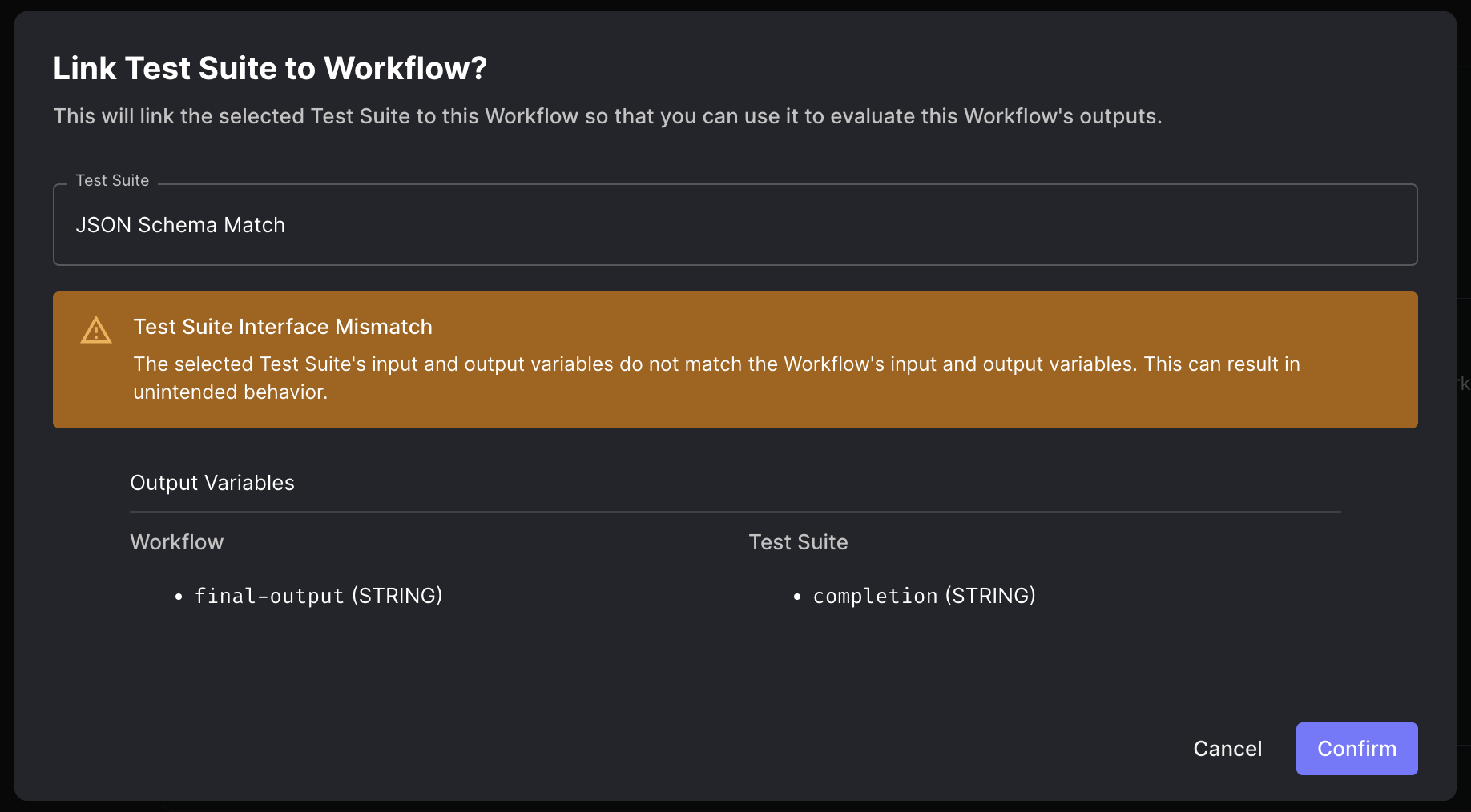Click the "Output Variables" section heading
This screenshot has width=1471, height=812.
[212, 483]
